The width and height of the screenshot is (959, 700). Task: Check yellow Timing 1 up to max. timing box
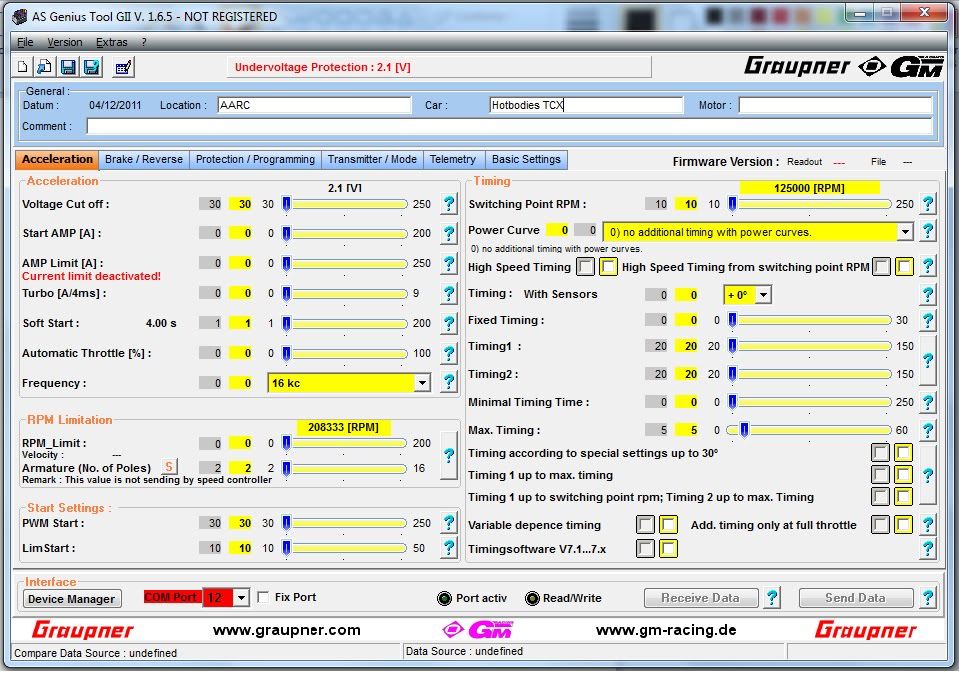pyautogui.click(x=903, y=474)
